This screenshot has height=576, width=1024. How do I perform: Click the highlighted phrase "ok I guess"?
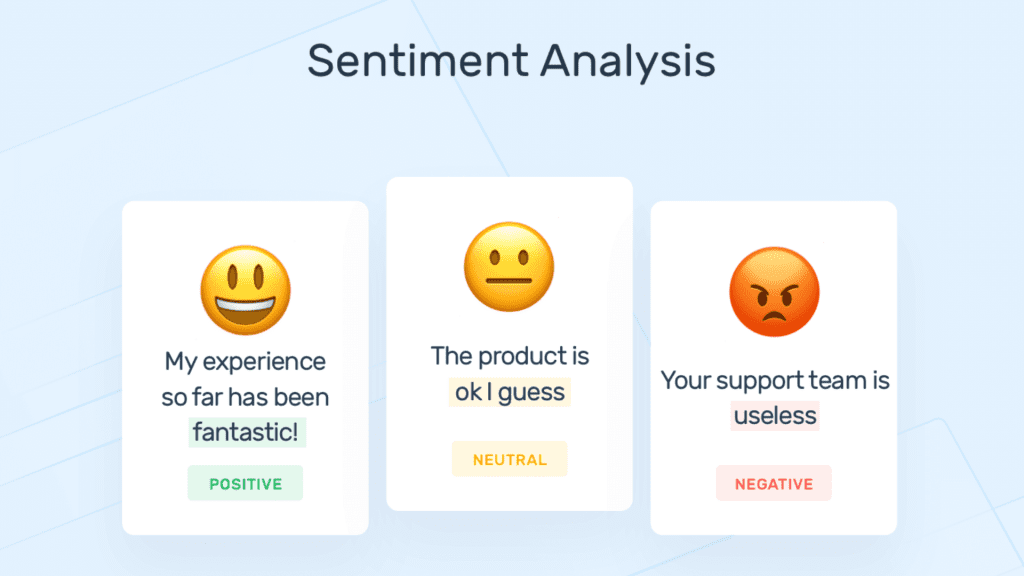coord(510,392)
